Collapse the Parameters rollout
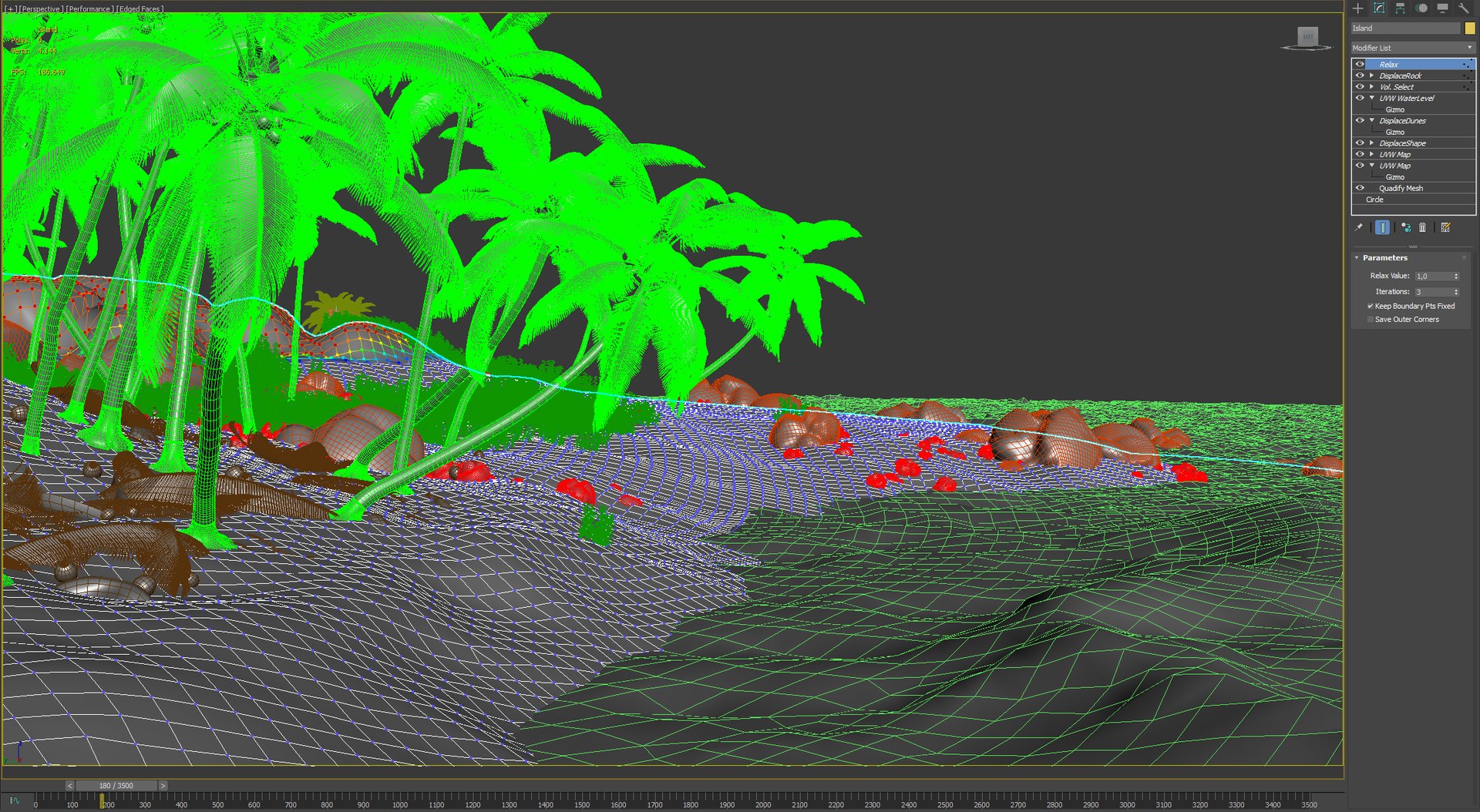1480x812 pixels. (1384, 258)
